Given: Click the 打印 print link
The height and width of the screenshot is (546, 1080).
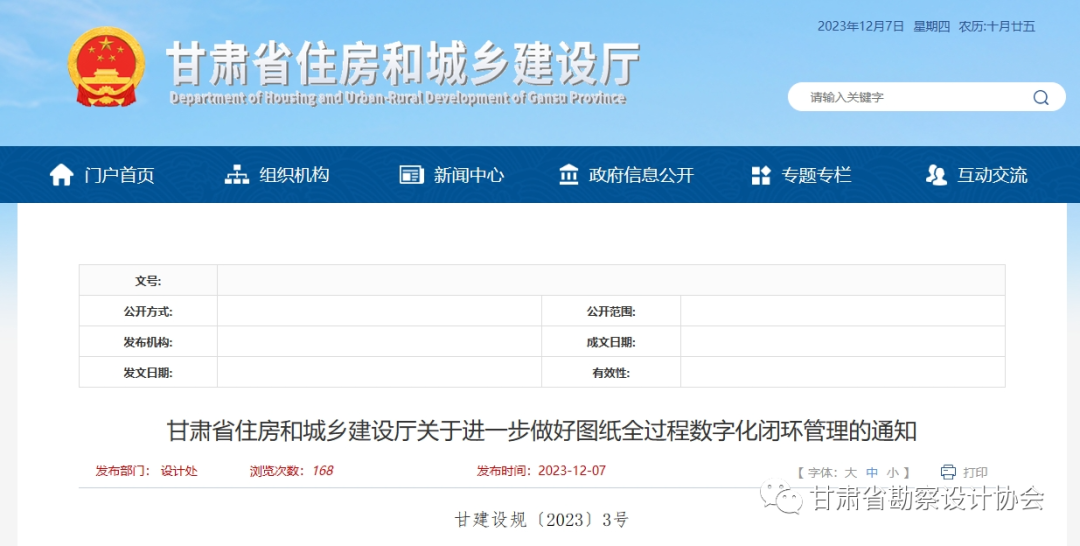Looking at the screenshot, I should point(975,473).
